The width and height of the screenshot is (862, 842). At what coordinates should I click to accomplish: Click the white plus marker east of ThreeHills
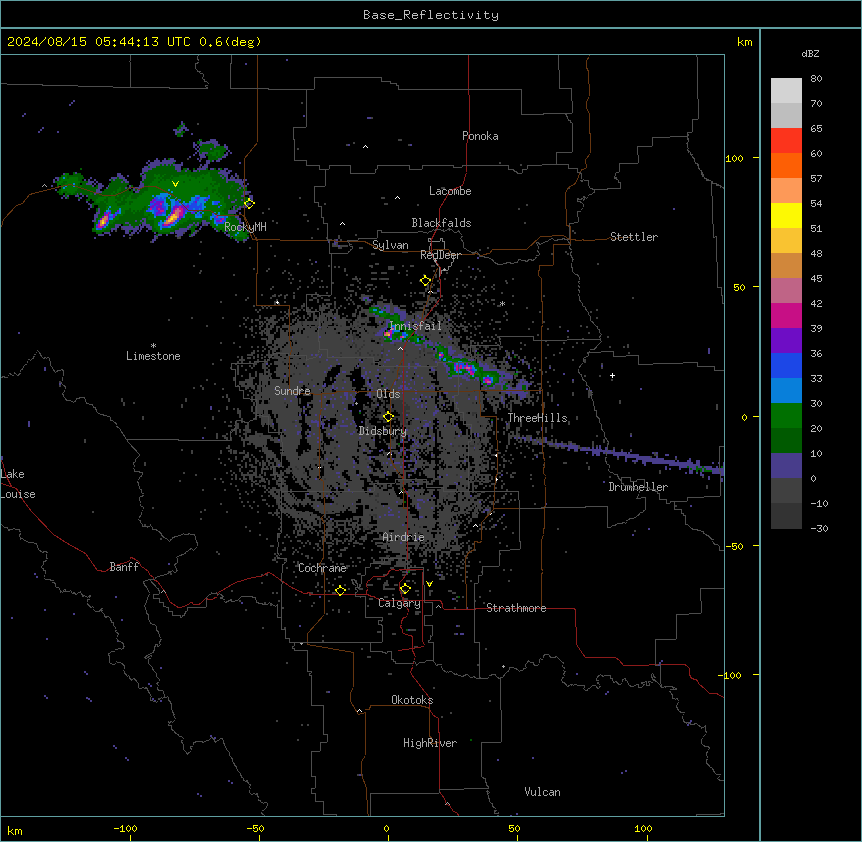(x=612, y=376)
